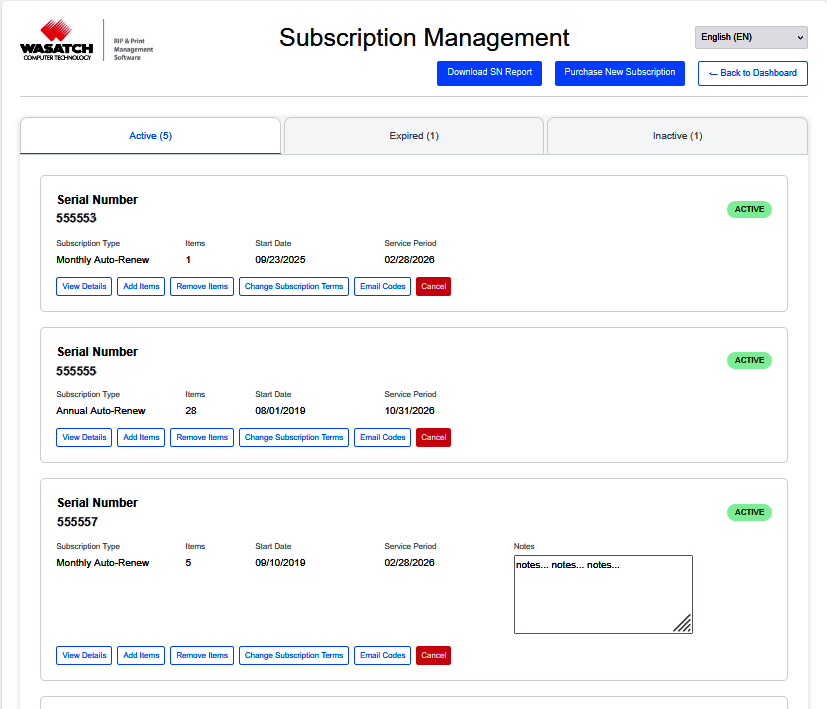Switch to the Active (5) tab

(x=150, y=136)
